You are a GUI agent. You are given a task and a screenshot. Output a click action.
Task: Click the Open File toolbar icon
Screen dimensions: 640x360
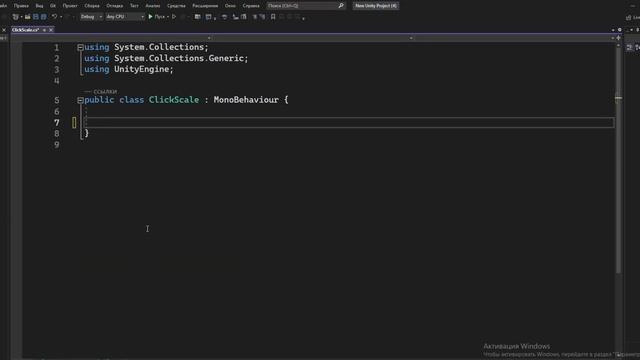(28, 17)
